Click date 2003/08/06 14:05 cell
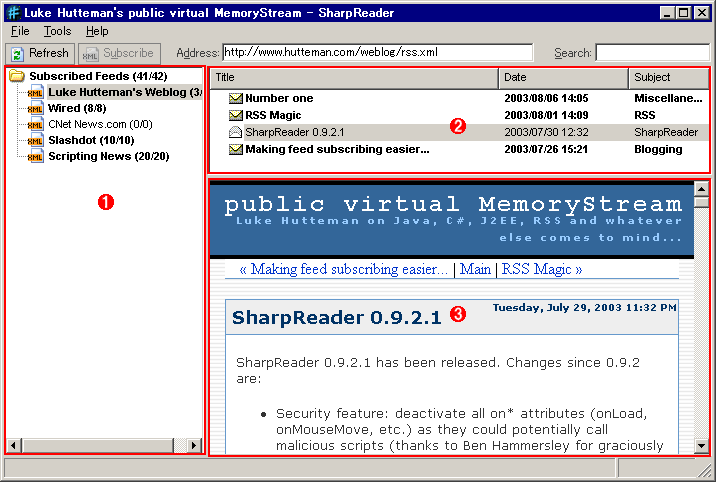This screenshot has width=716, height=482. click(x=546, y=98)
